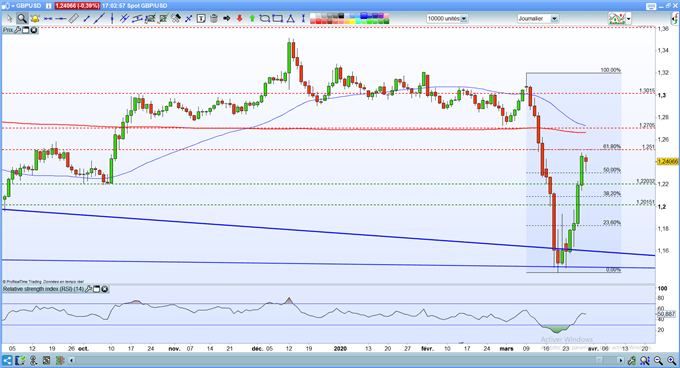680x368 pixels.
Task: Click the Relative strength index (RSI) label
Action: [x=43, y=289]
